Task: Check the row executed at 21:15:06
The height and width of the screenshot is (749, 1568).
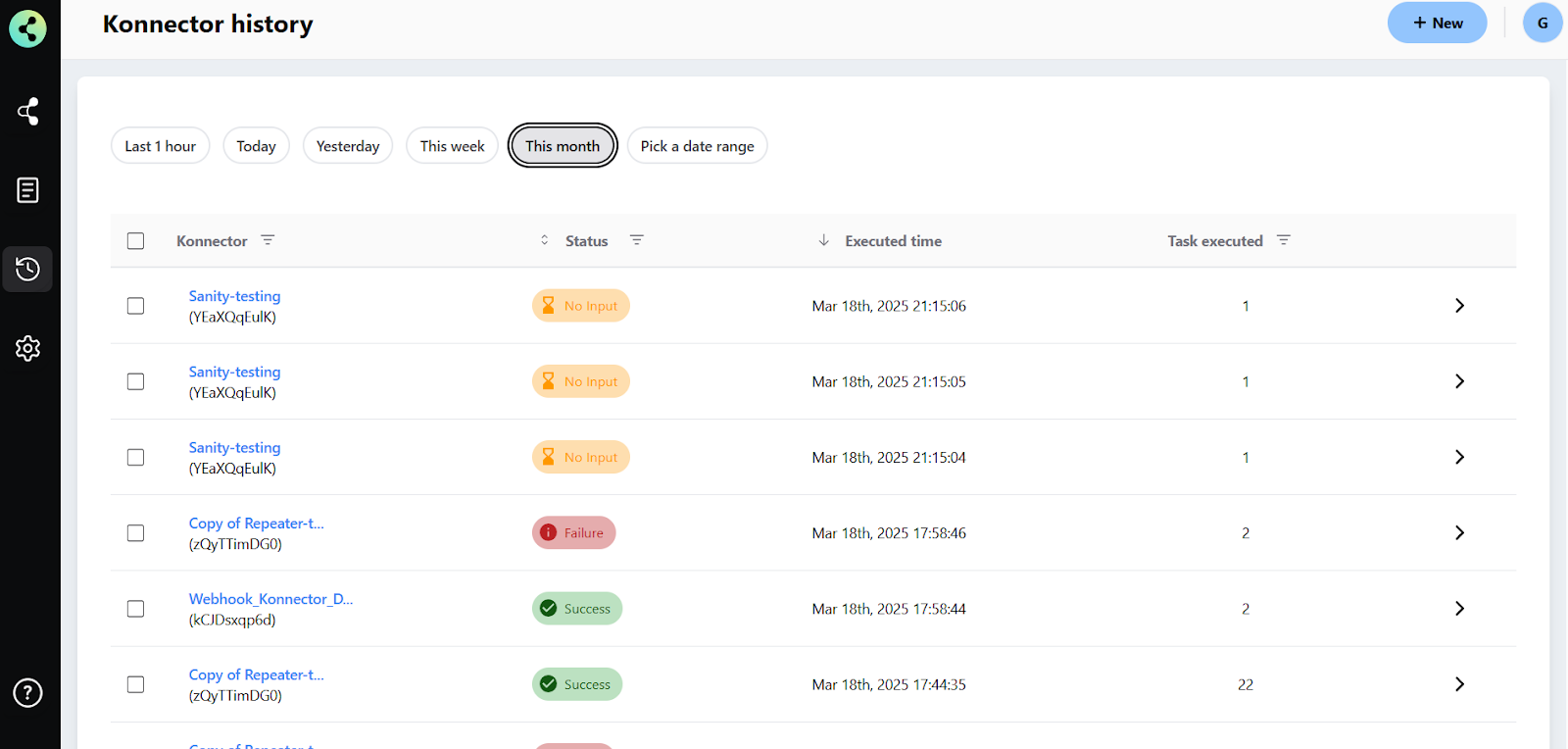Action: [136, 306]
